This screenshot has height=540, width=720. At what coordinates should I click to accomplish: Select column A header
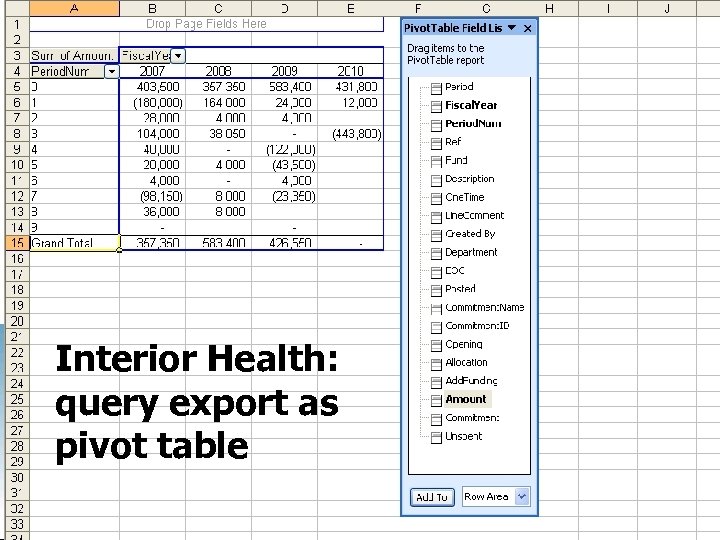click(x=74, y=8)
